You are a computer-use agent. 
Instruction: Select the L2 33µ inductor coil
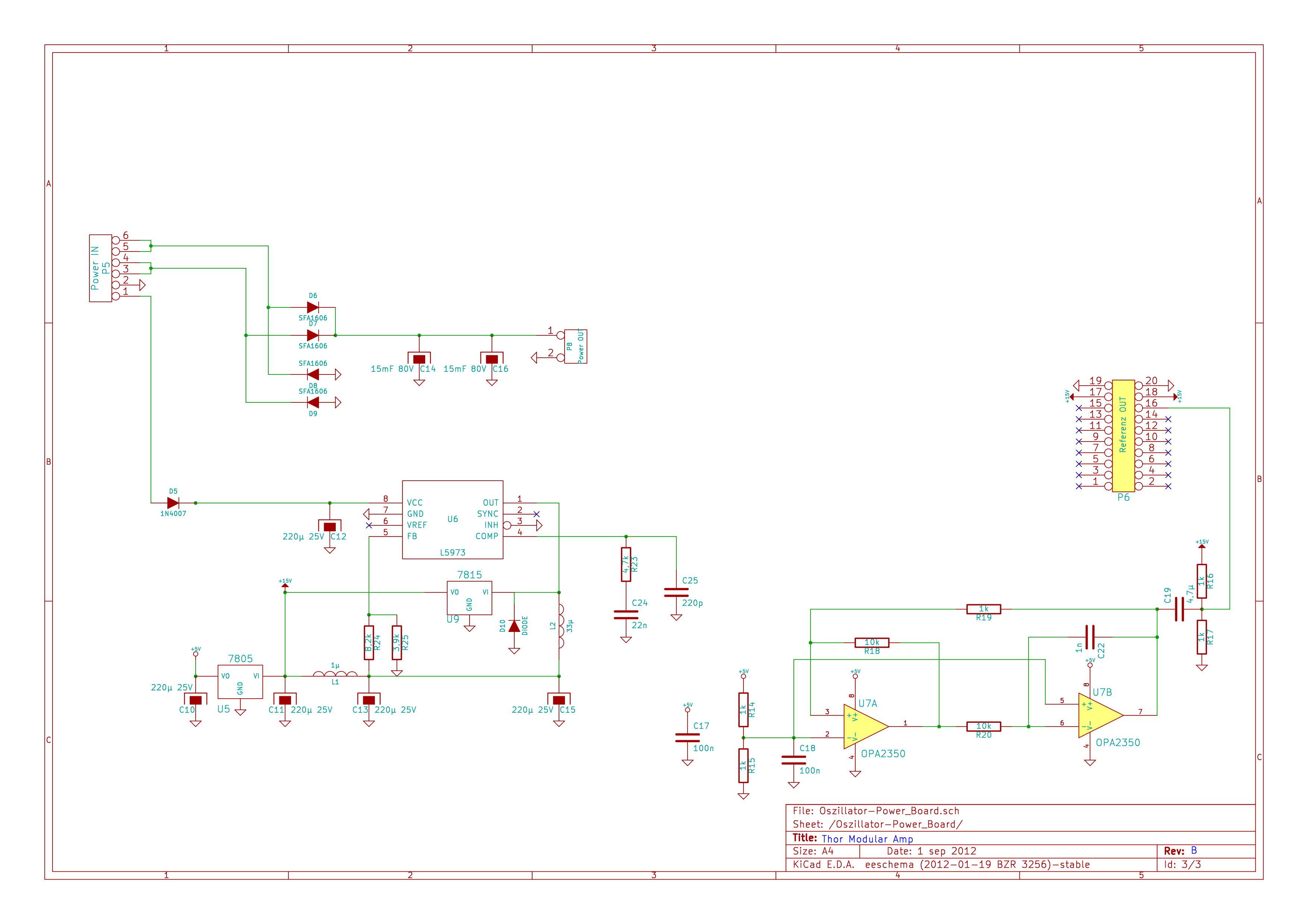(560, 626)
